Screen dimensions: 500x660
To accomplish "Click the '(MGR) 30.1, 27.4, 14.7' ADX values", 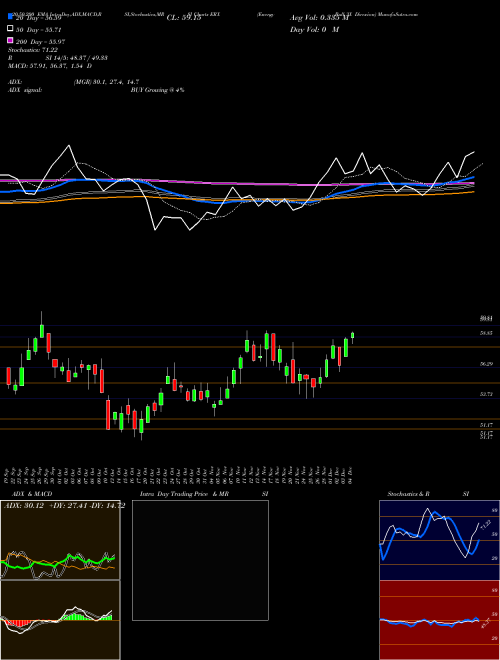I will tap(106, 82).
